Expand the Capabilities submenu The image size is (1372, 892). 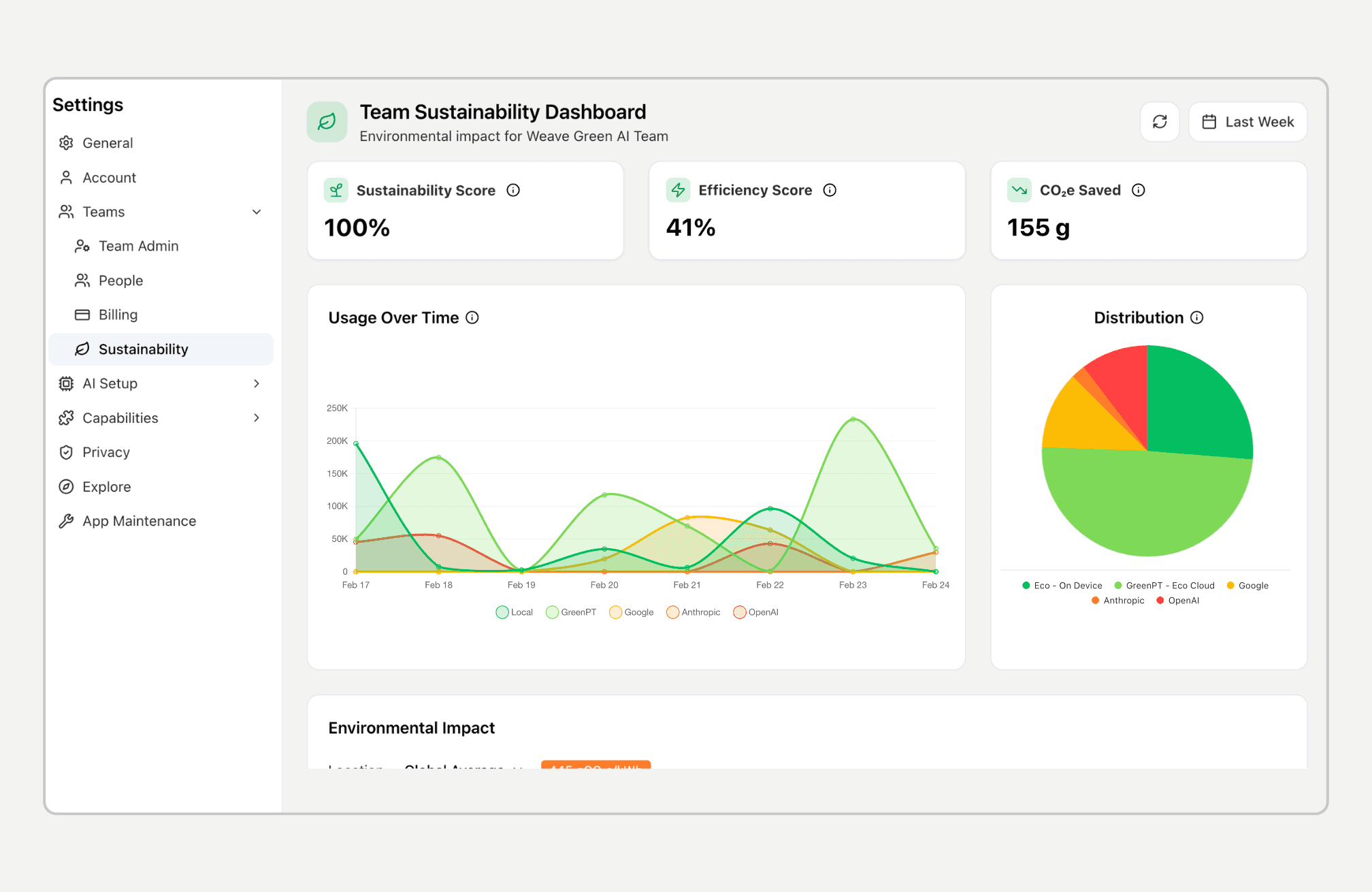257,418
